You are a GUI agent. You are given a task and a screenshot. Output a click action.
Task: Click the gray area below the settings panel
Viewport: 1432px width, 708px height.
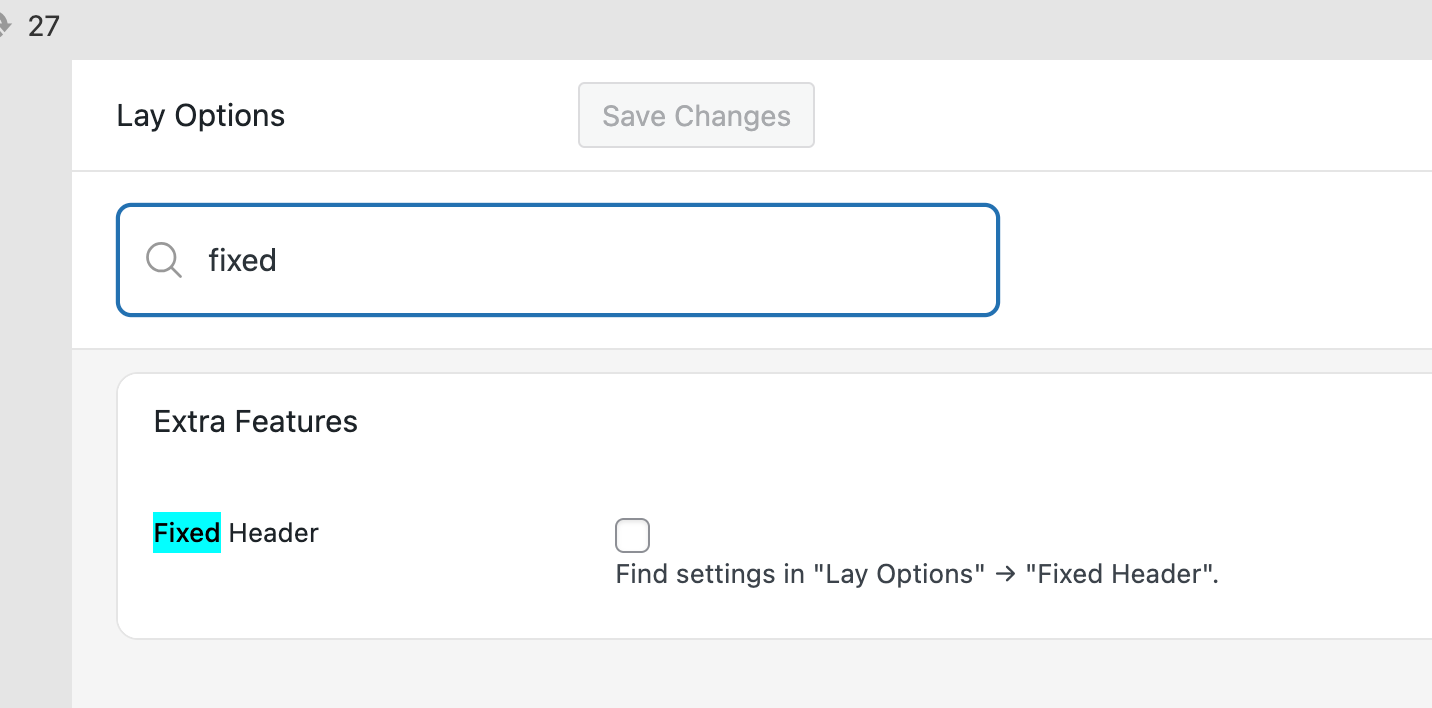coord(700,675)
